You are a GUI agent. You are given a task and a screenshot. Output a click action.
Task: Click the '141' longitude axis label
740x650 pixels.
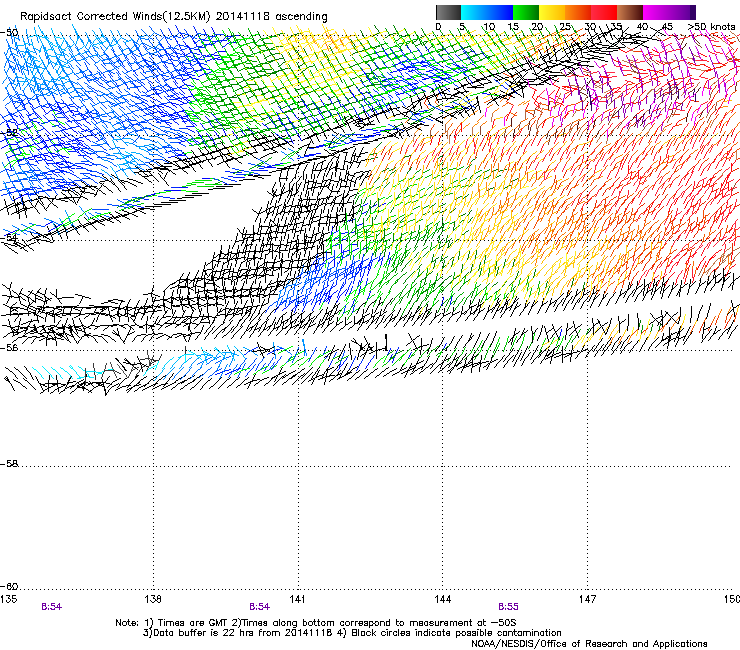297,599
